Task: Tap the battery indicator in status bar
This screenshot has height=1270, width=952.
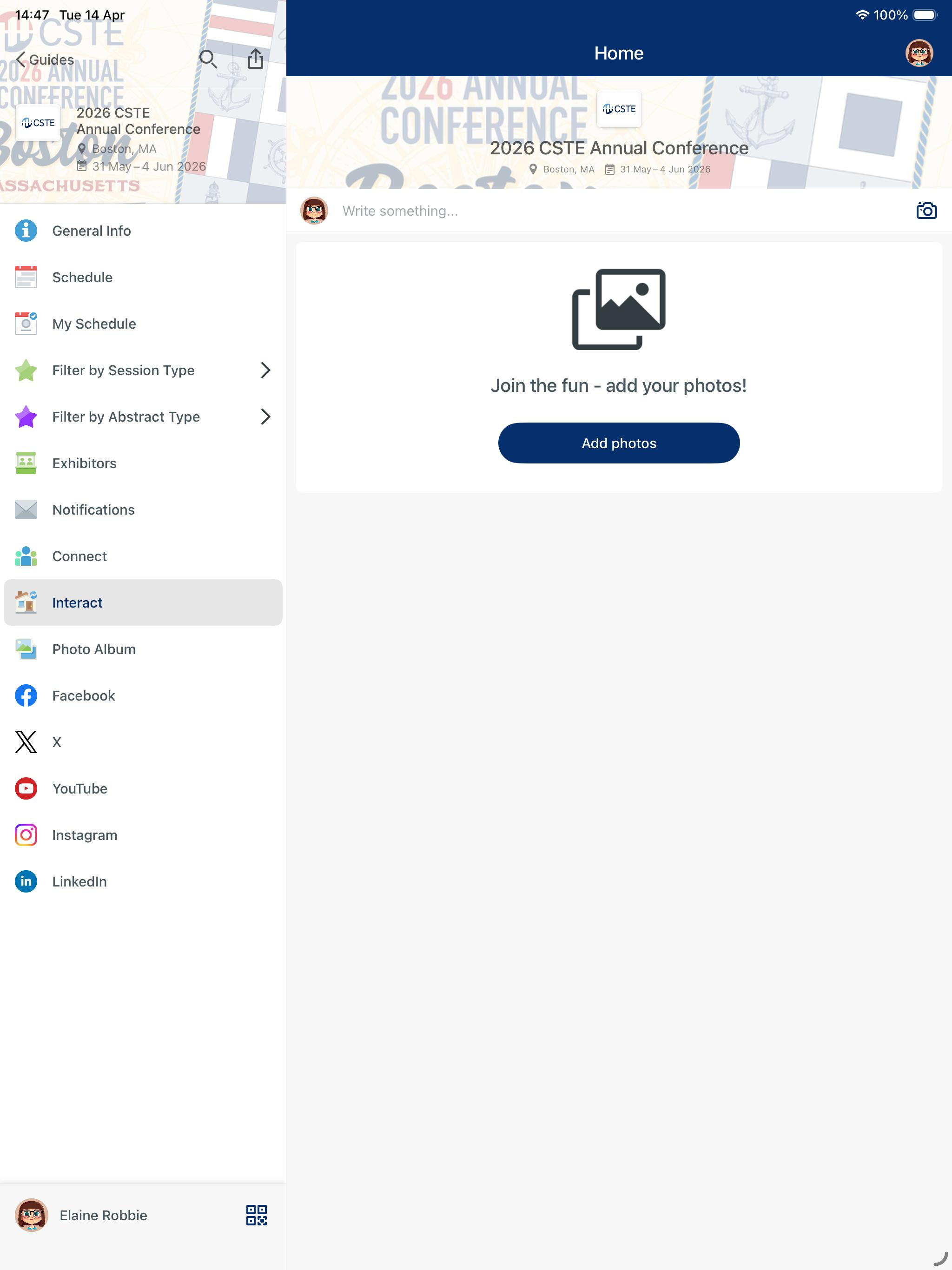Action: (925, 15)
